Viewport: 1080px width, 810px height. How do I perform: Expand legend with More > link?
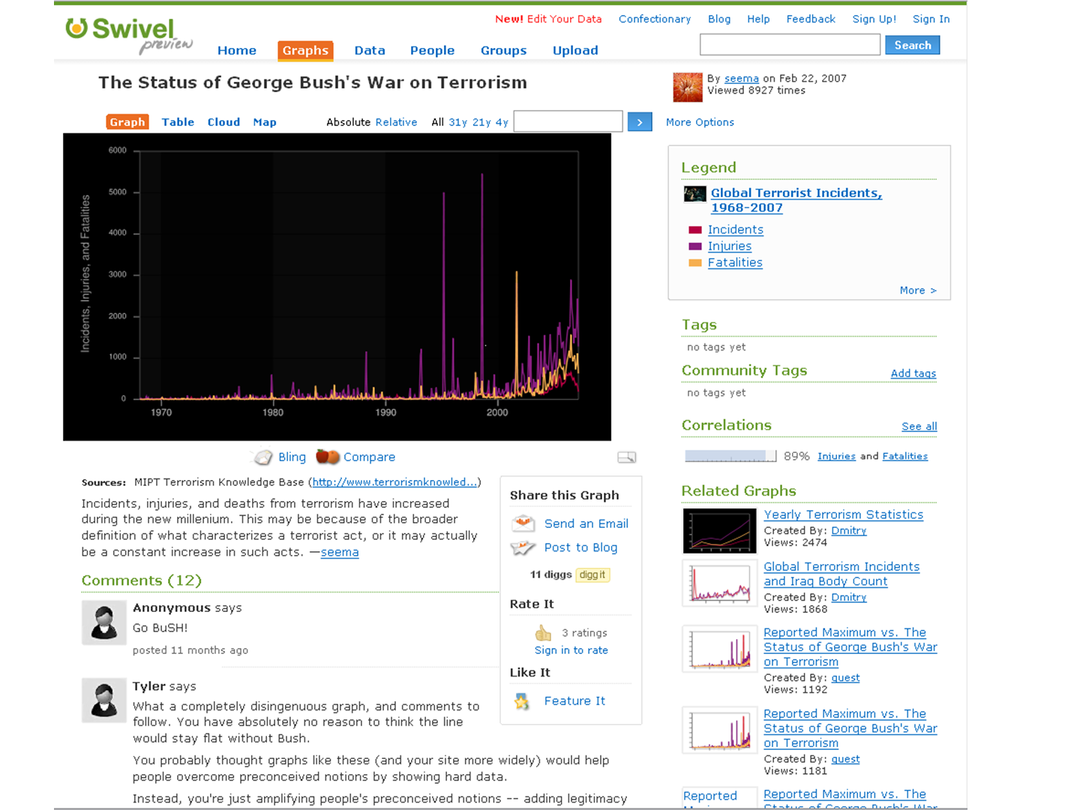pyautogui.click(x=918, y=290)
